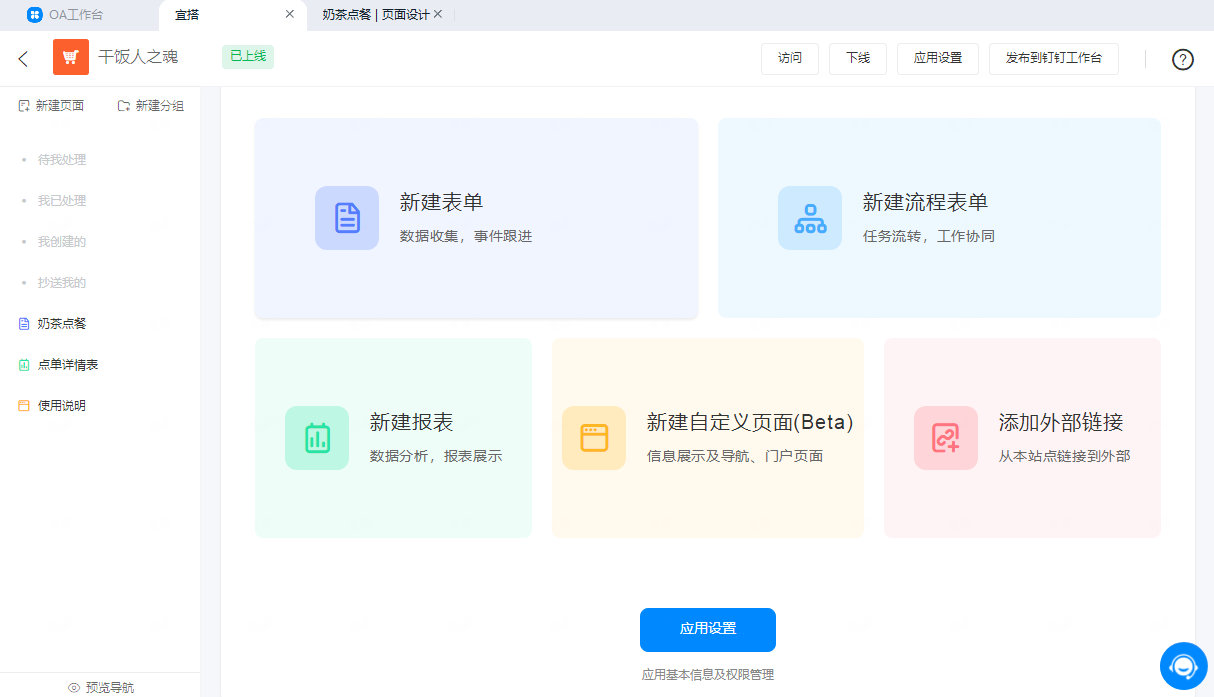Click the 新建表单 document icon
This screenshot has height=697, width=1214.
(x=347, y=217)
